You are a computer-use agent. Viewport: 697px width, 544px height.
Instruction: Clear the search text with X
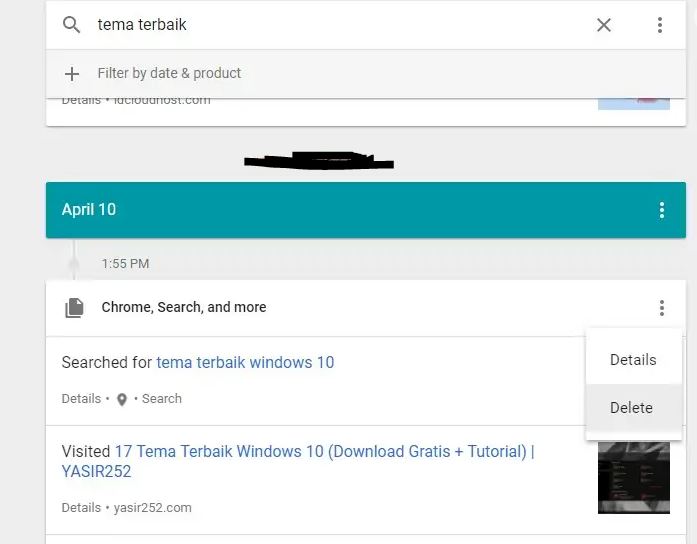(x=604, y=25)
